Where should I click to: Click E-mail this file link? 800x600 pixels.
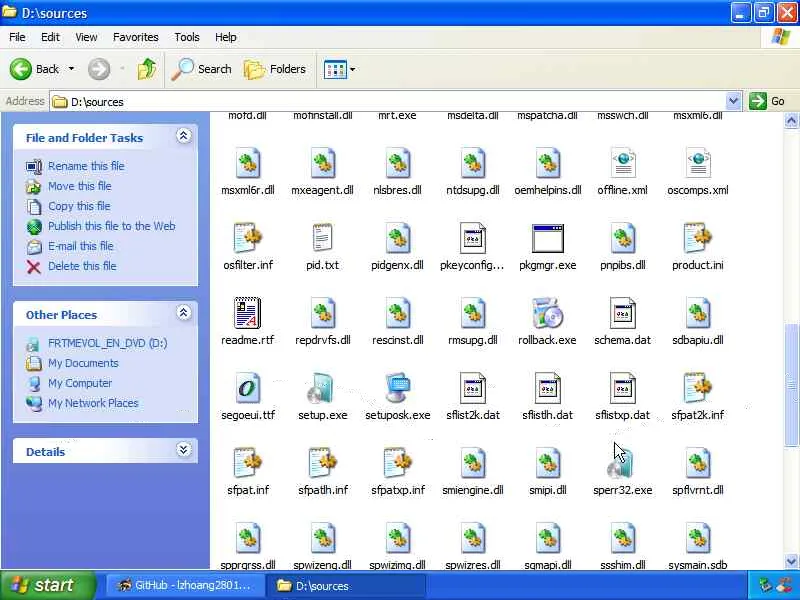(x=81, y=245)
